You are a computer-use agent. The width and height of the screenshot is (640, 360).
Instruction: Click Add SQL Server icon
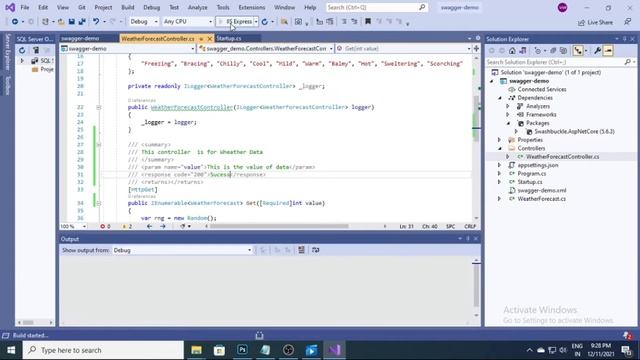pos(36,50)
